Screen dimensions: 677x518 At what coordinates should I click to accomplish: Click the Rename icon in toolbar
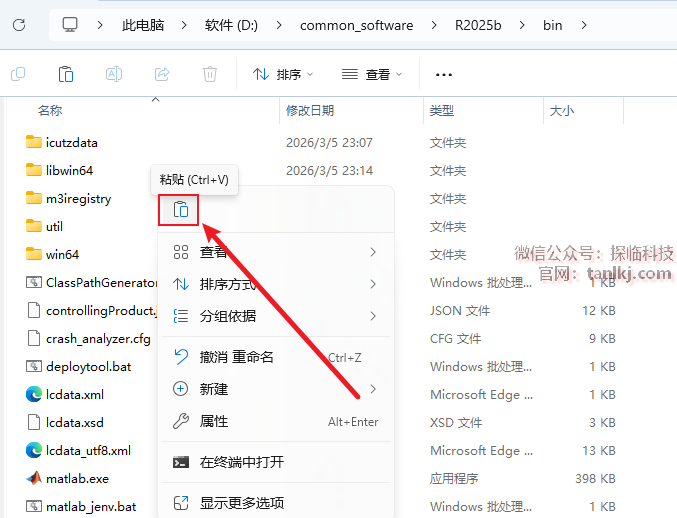(x=114, y=74)
